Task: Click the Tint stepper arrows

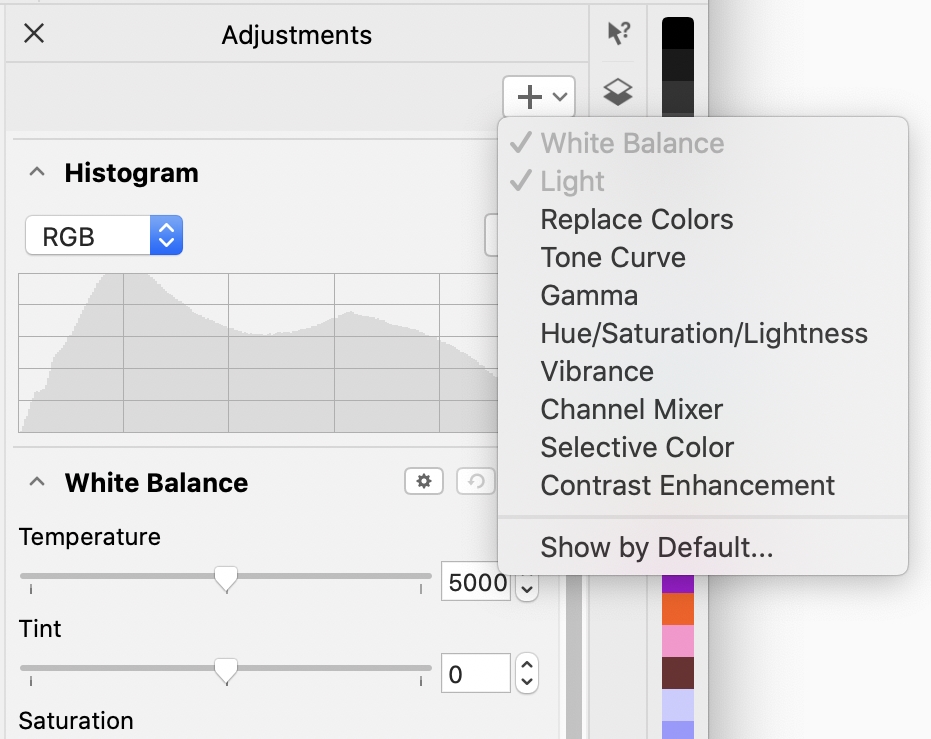Action: (x=527, y=674)
